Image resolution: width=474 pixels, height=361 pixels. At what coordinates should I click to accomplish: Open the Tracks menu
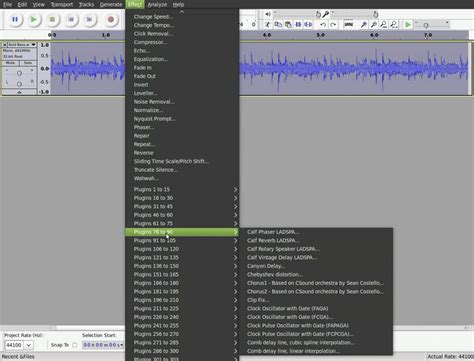coord(86,4)
